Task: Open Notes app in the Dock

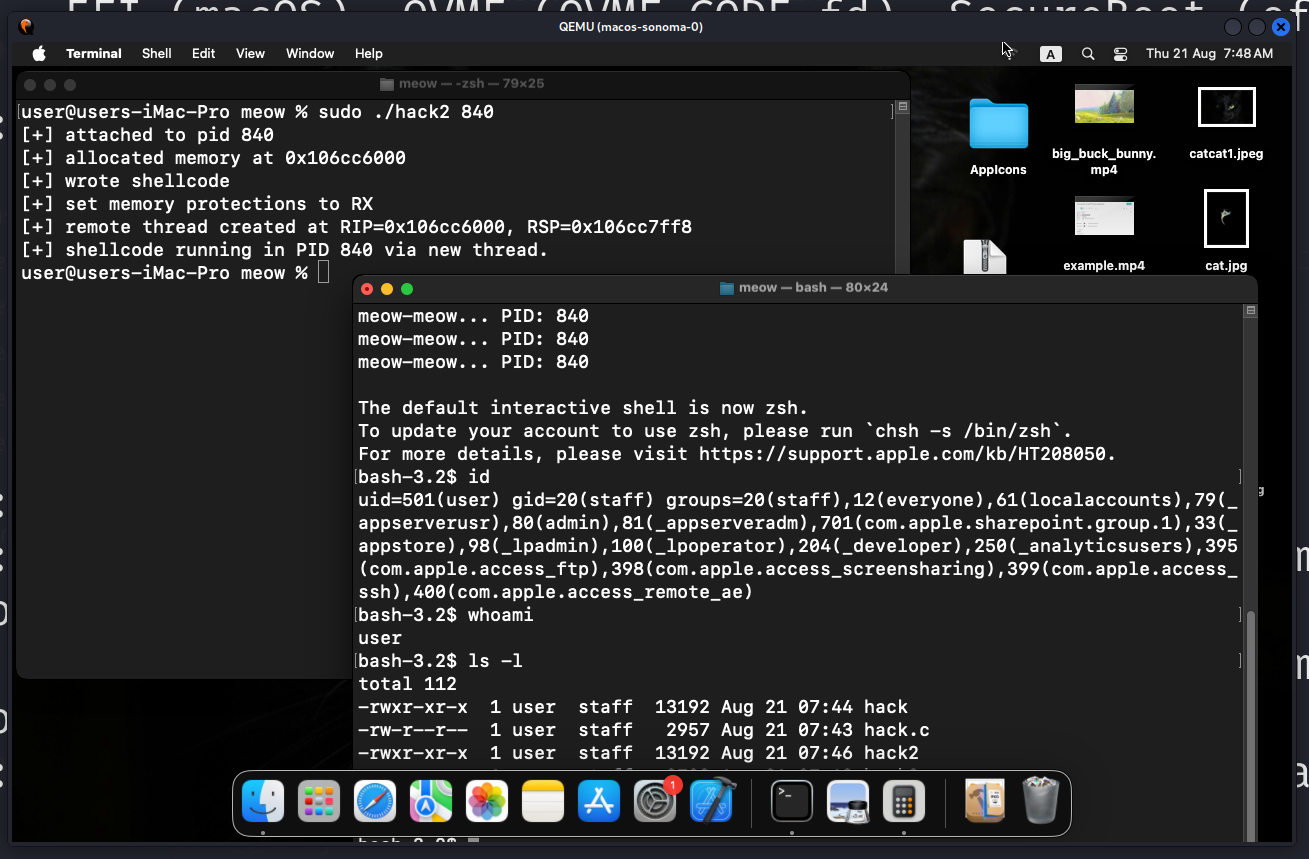Action: click(543, 802)
